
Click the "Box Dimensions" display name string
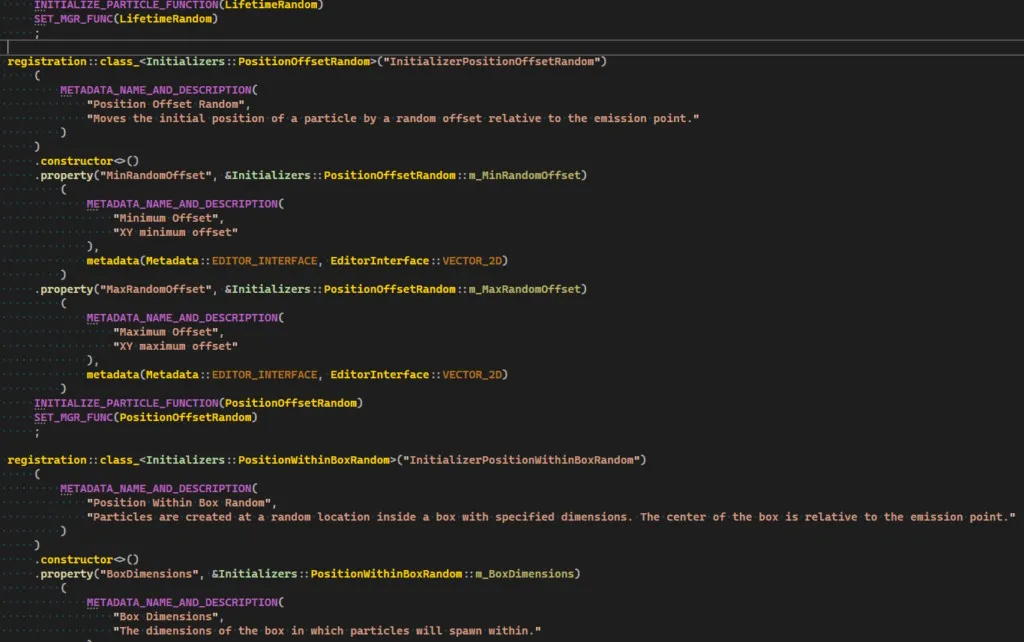166,617
